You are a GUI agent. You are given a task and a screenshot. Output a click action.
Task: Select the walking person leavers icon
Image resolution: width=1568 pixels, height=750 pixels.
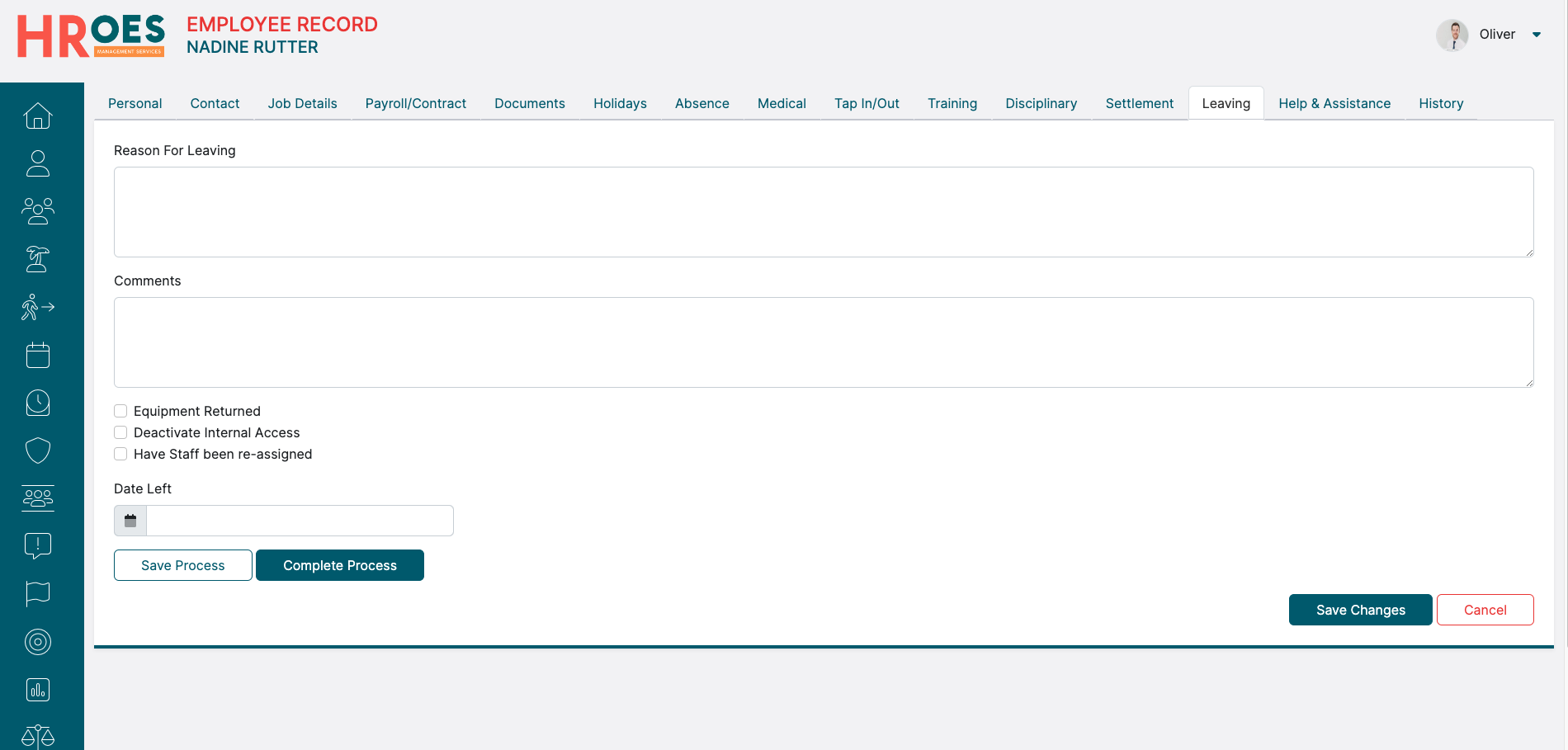tap(38, 307)
